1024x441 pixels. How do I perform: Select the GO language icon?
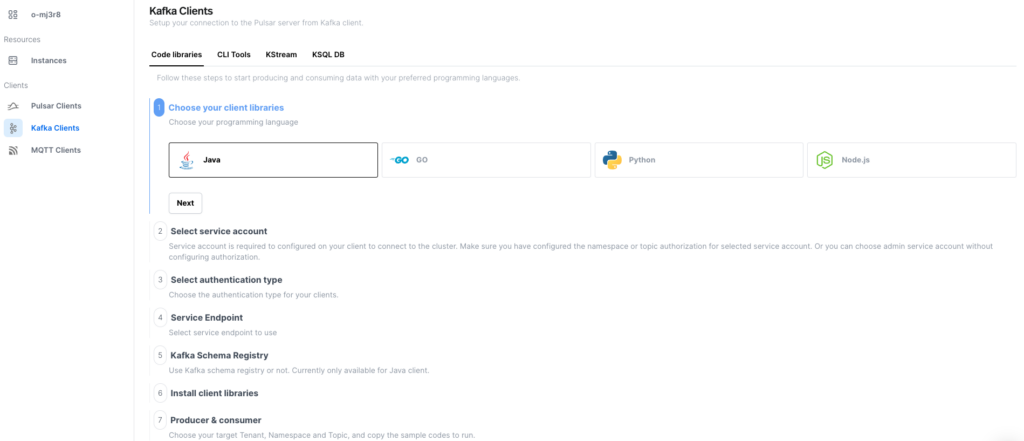pyautogui.click(x=399, y=160)
